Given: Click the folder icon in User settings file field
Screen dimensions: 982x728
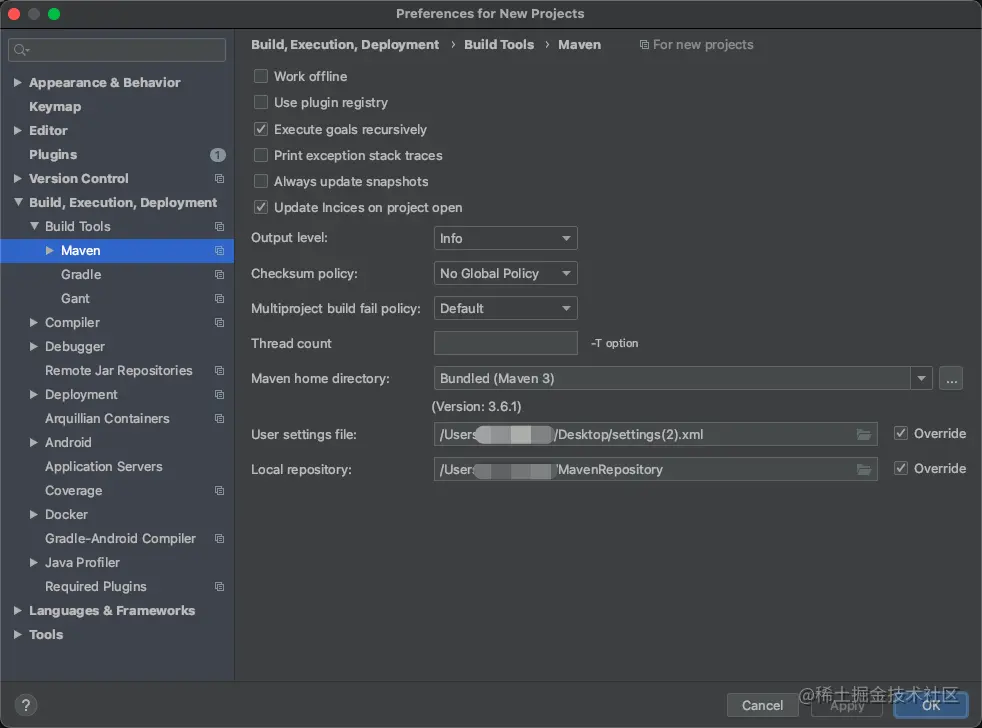Looking at the screenshot, I should coord(864,434).
